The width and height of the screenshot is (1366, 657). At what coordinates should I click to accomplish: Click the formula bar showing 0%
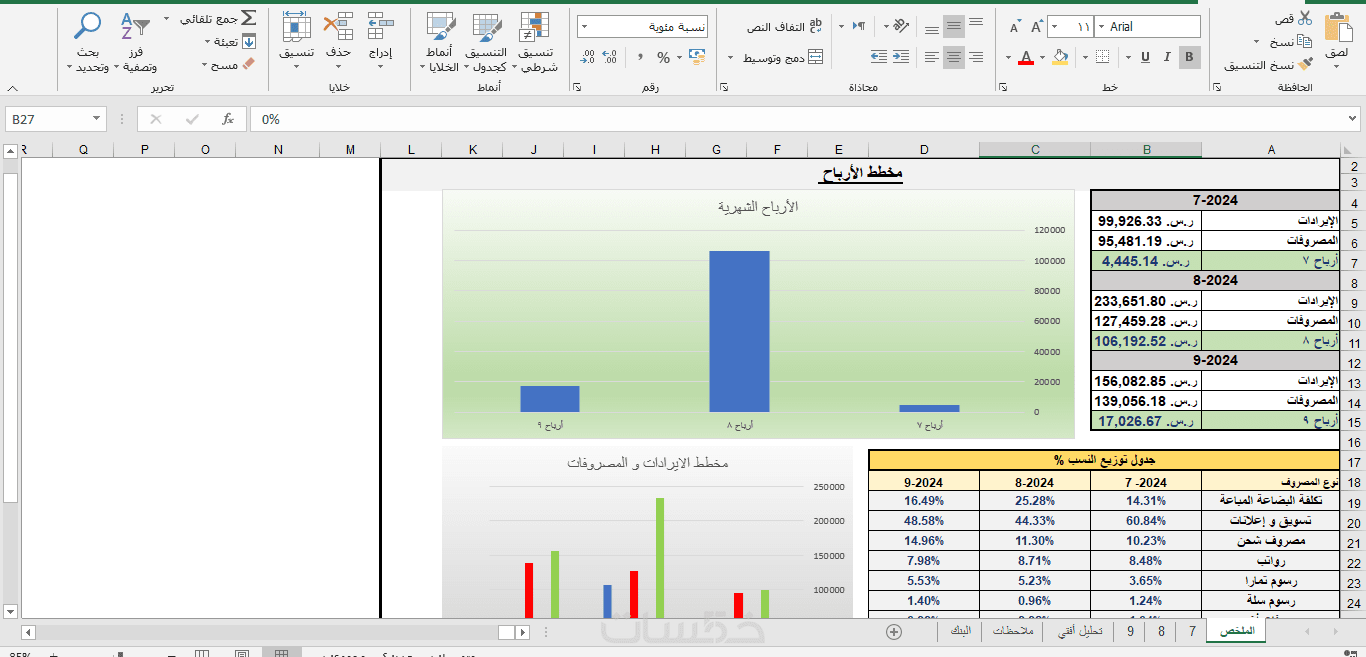click(797, 119)
